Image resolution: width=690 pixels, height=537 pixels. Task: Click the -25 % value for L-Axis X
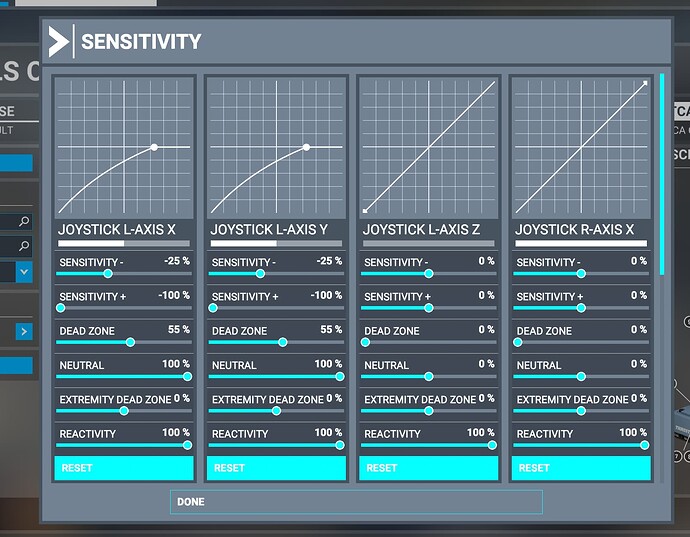(x=177, y=261)
